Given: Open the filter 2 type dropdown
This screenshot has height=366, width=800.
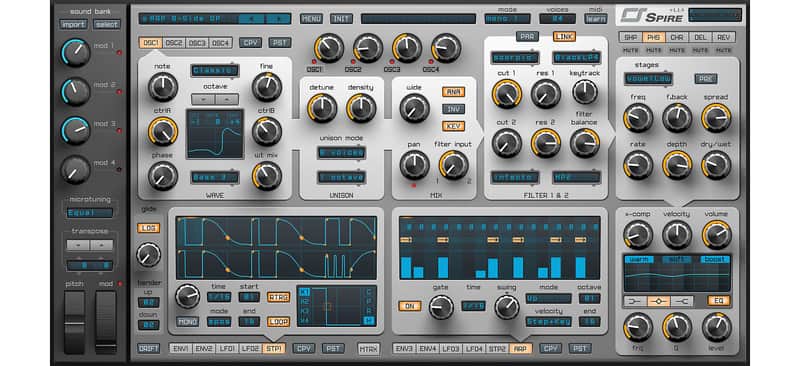Looking at the screenshot, I should tap(576, 58).
